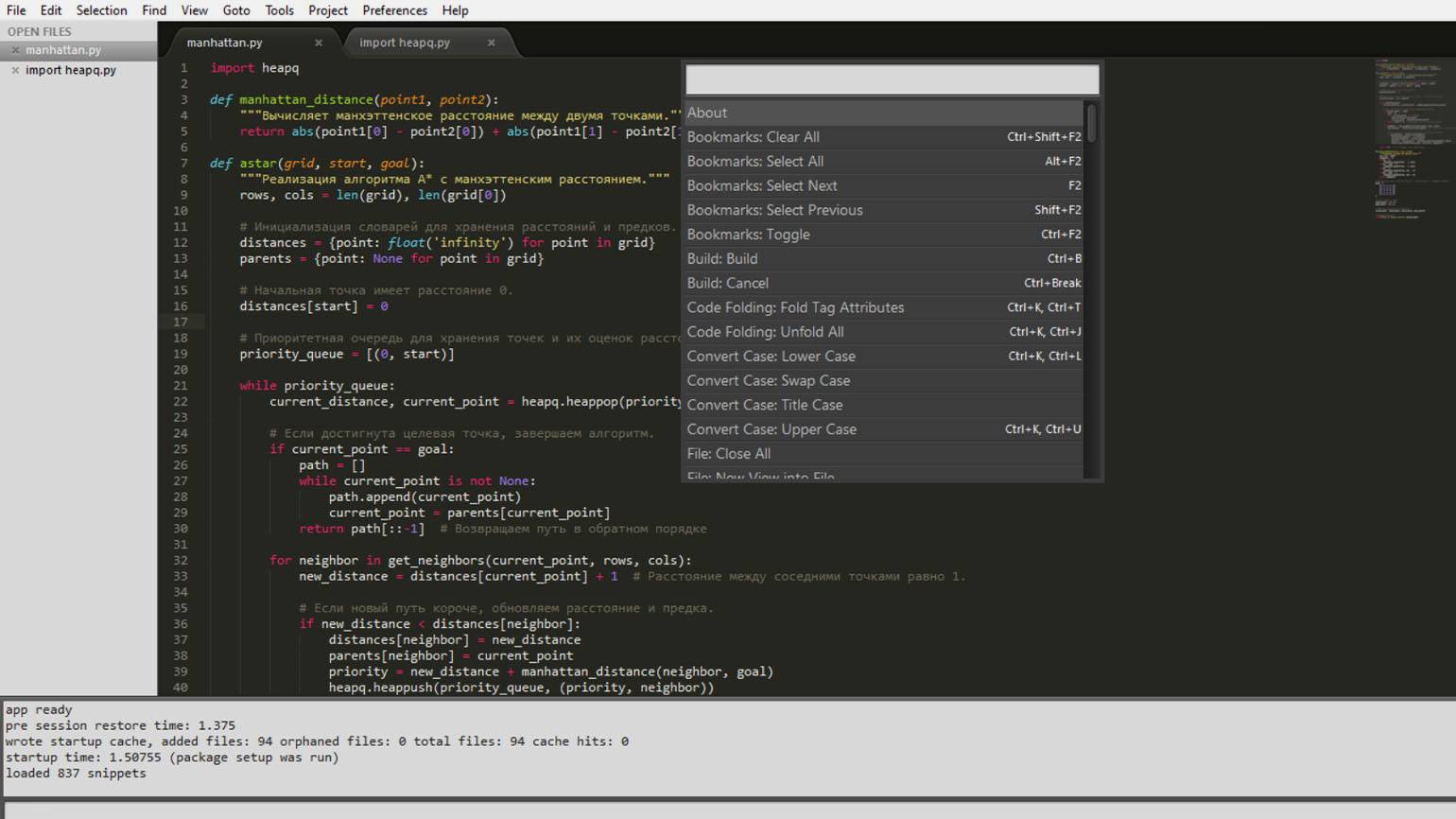Focus the command palette search field
This screenshot has height=819, width=1456.
(892, 79)
